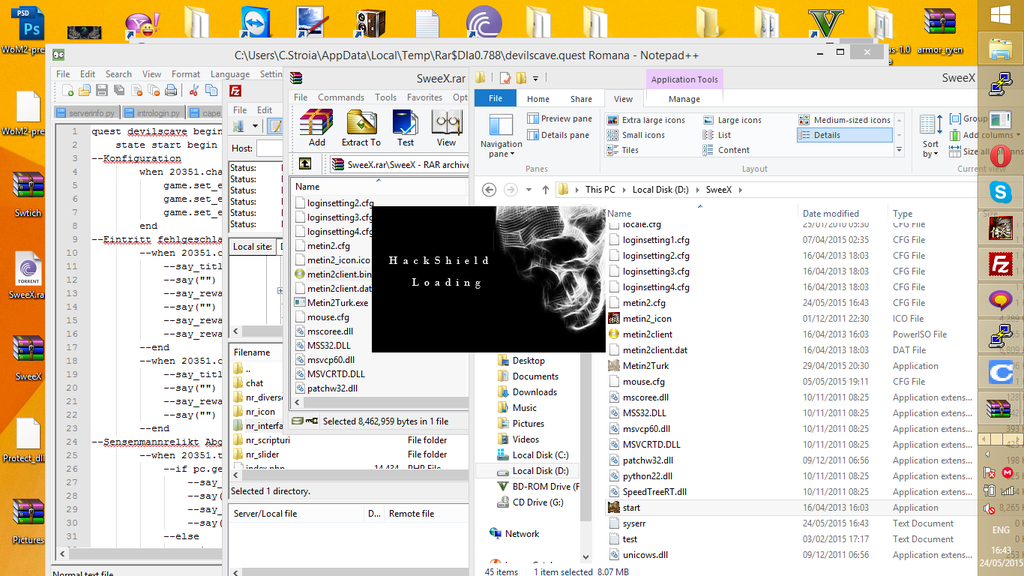Click the Test icon in WinRAR
The height and width of the screenshot is (576, 1024).
pyautogui.click(x=405, y=128)
